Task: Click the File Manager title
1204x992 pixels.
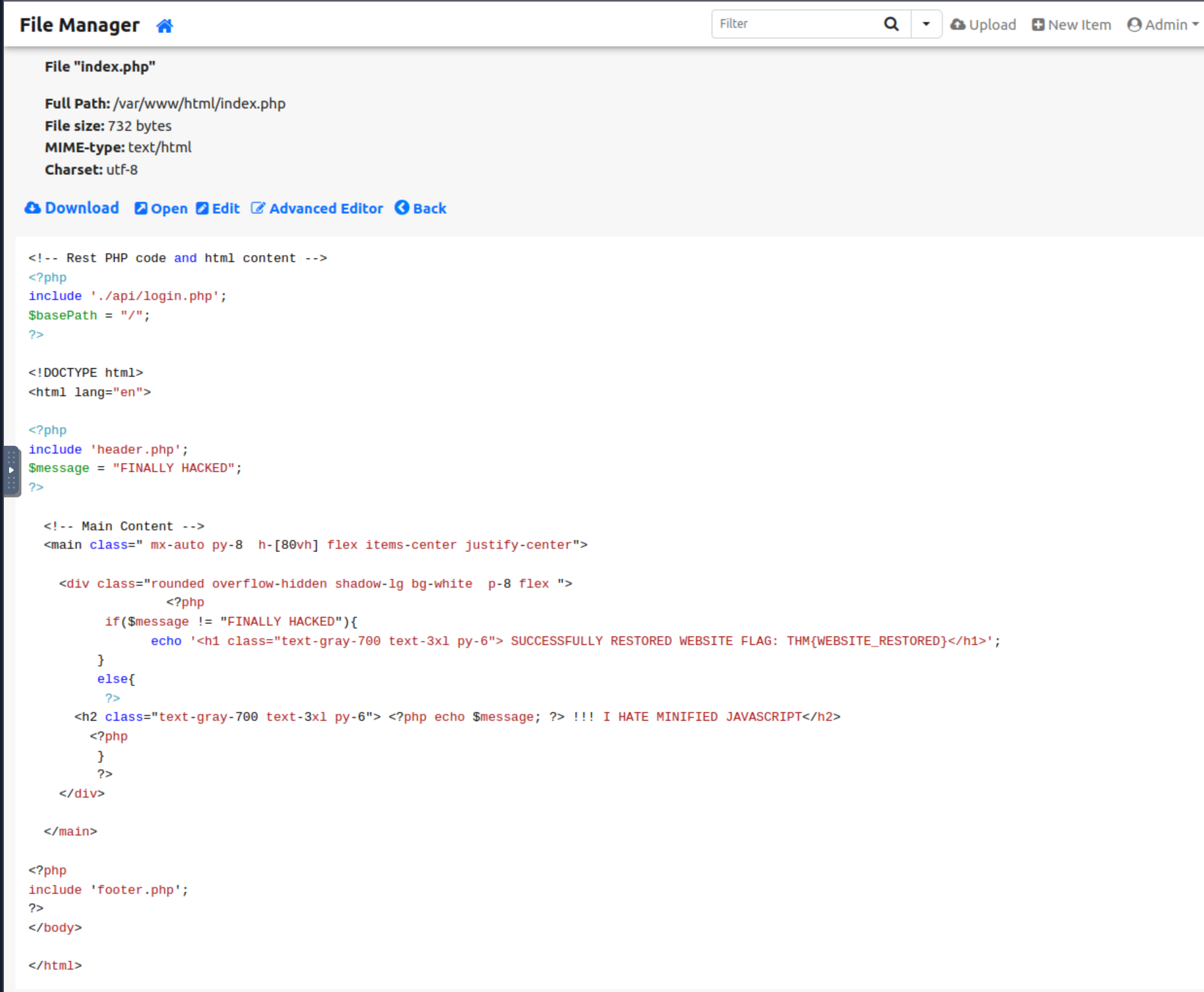Action: (x=80, y=25)
